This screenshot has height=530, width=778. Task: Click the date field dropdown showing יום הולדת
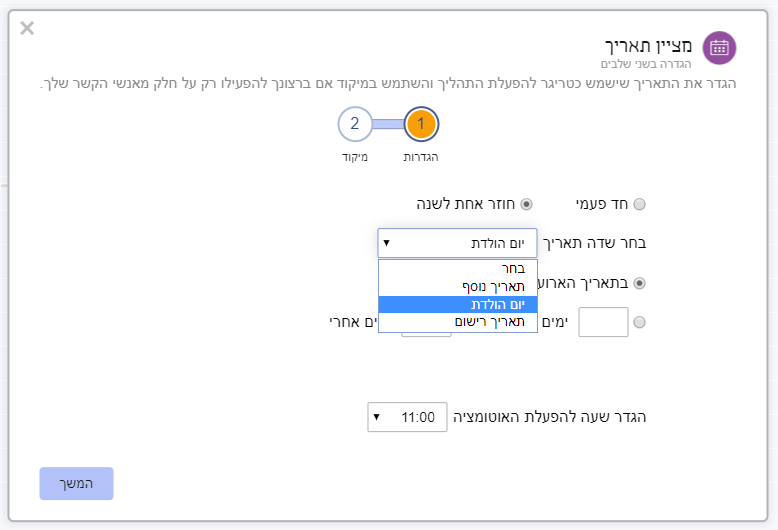(457, 243)
